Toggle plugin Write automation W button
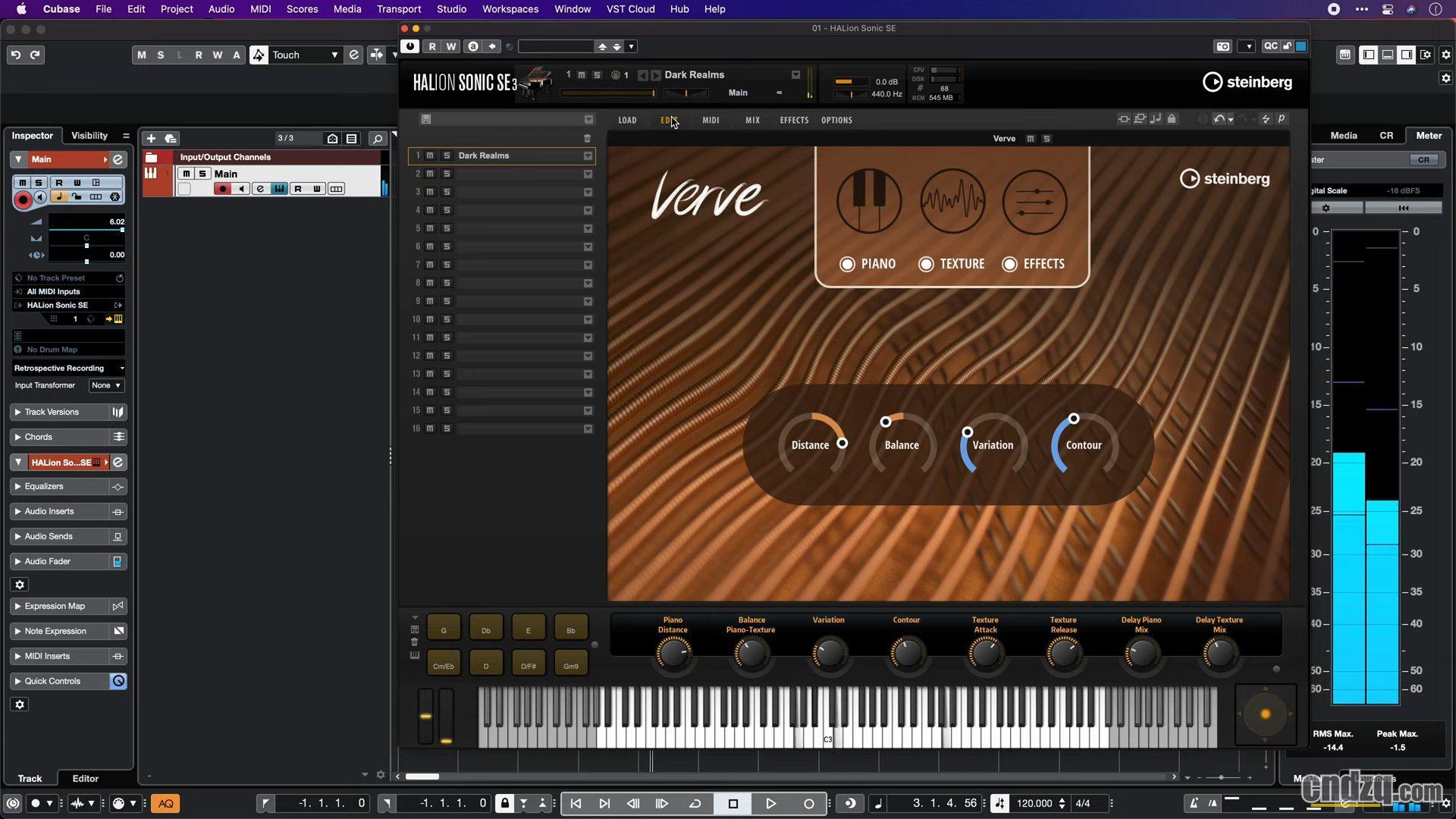Image resolution: width=1456 pixels, height=819 pixels. (x=451, y=46)
